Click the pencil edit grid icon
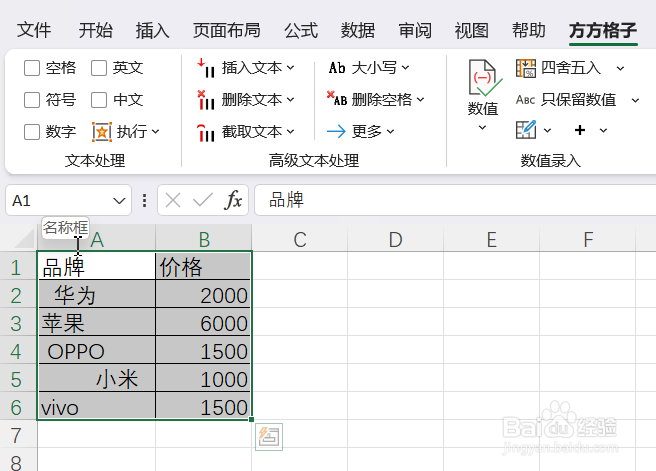The width and height of the screenshot is (656, 471). coord(526,130)
